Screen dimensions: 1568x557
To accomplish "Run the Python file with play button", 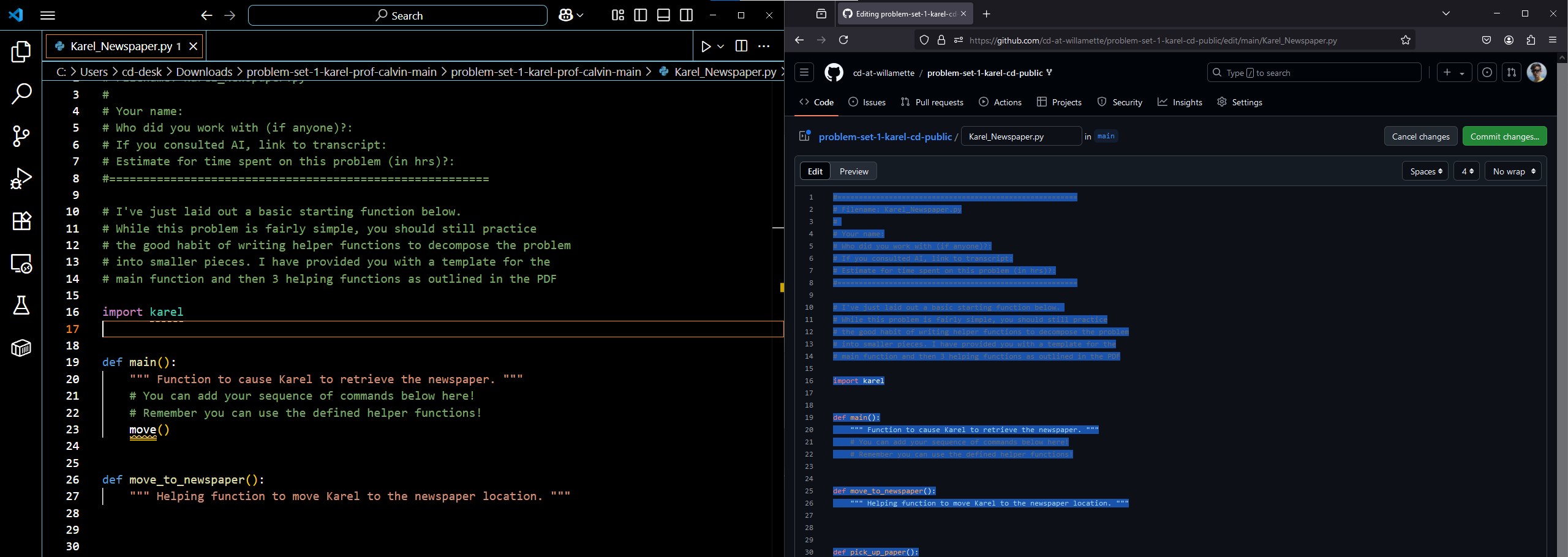I will (706, 47).
